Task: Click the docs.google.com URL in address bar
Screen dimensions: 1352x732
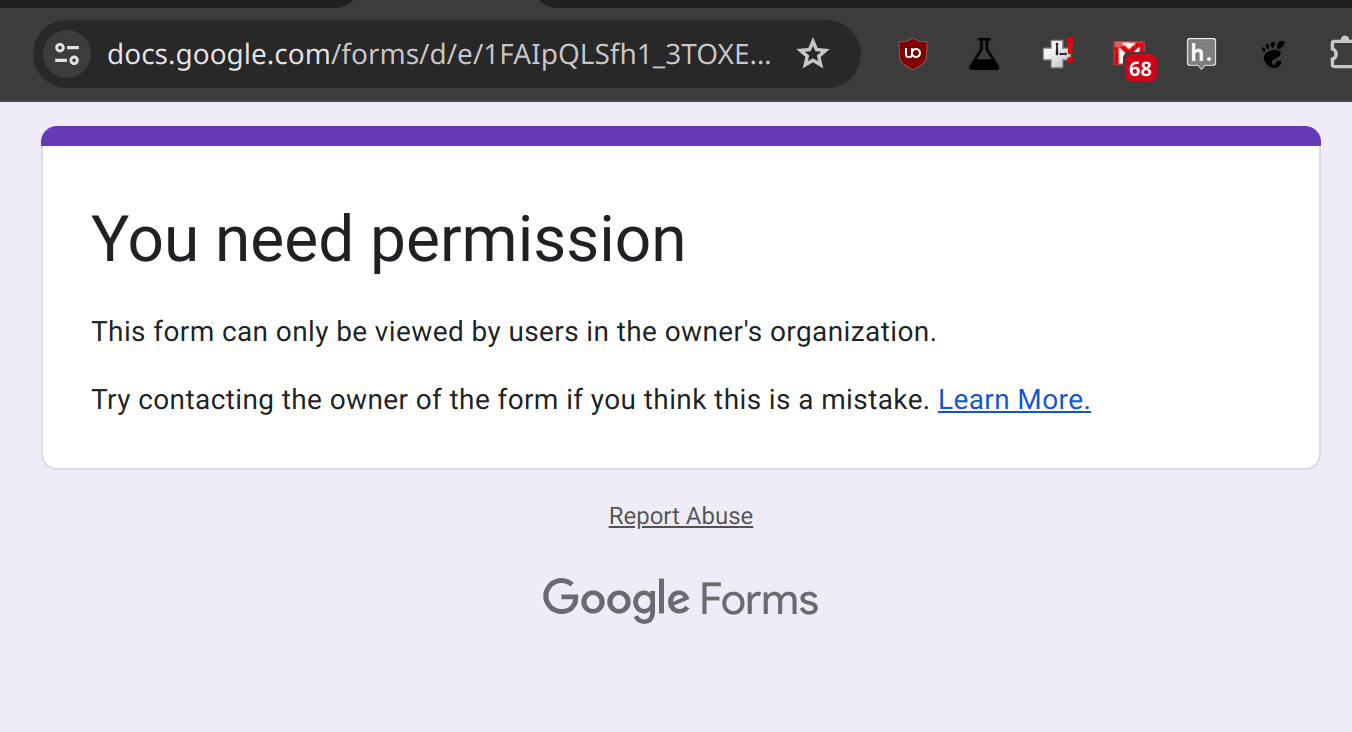Action: pyautogui.click(x=439, y=54)
